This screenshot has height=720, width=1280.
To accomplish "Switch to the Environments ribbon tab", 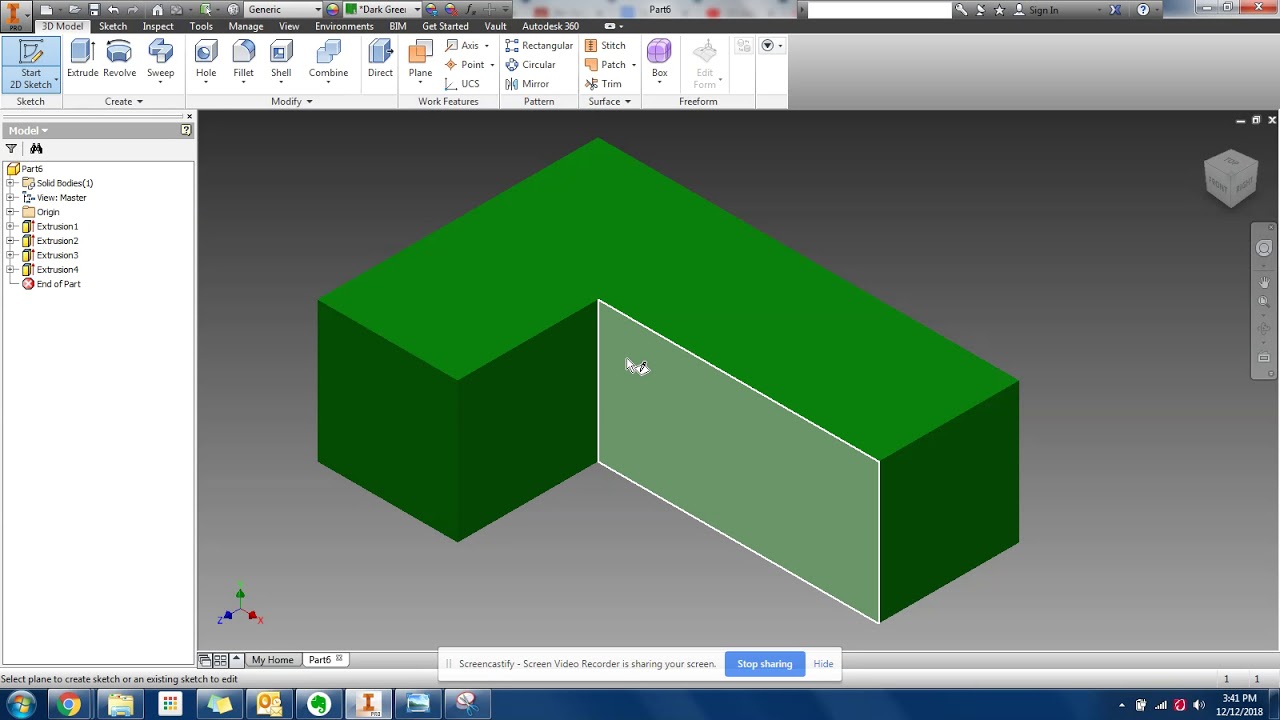I will pos(344,26).
